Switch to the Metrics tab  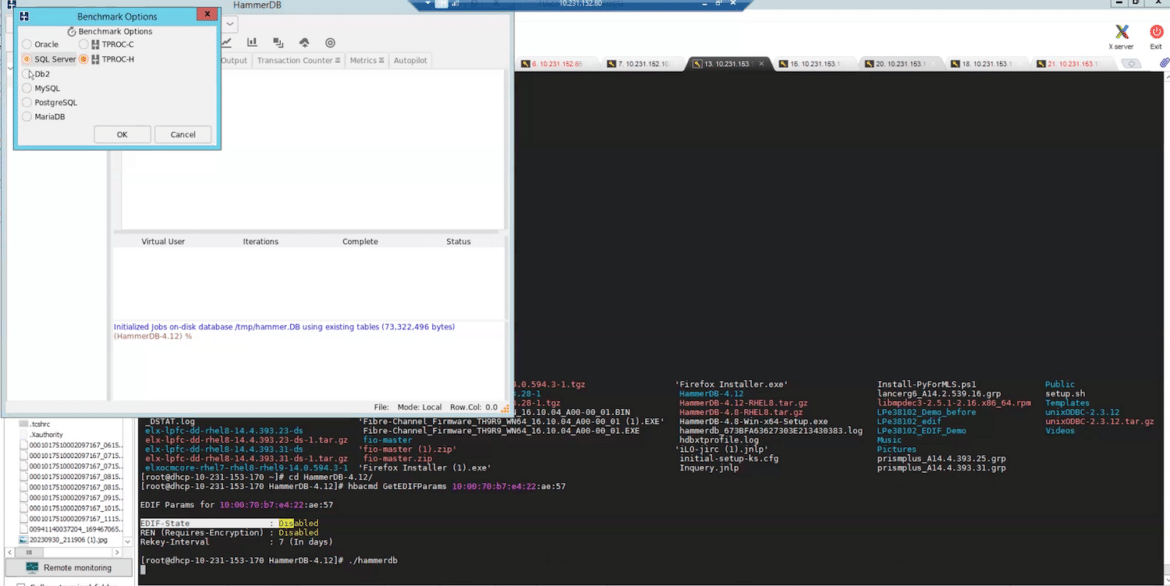[367, 60]
